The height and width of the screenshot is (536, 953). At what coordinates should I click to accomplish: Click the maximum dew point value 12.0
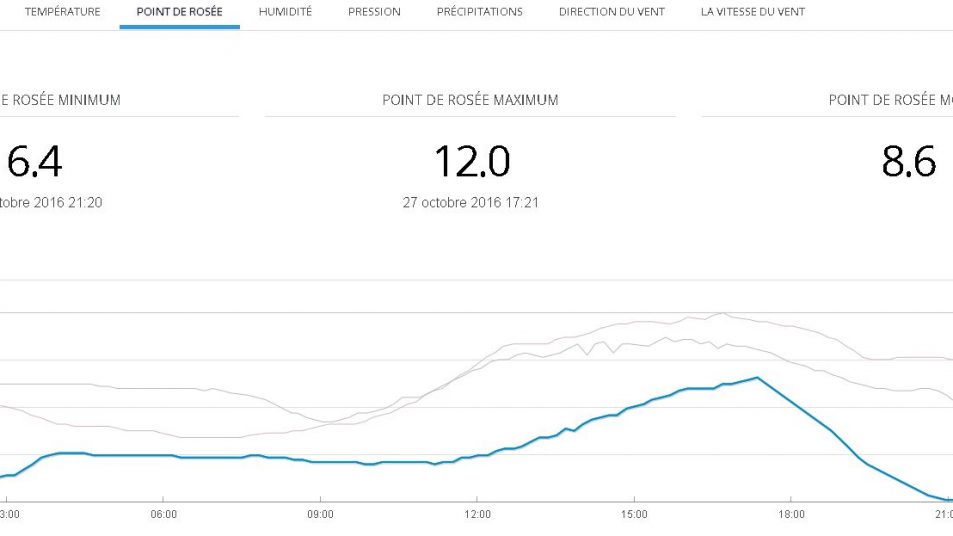pos(471,161)
